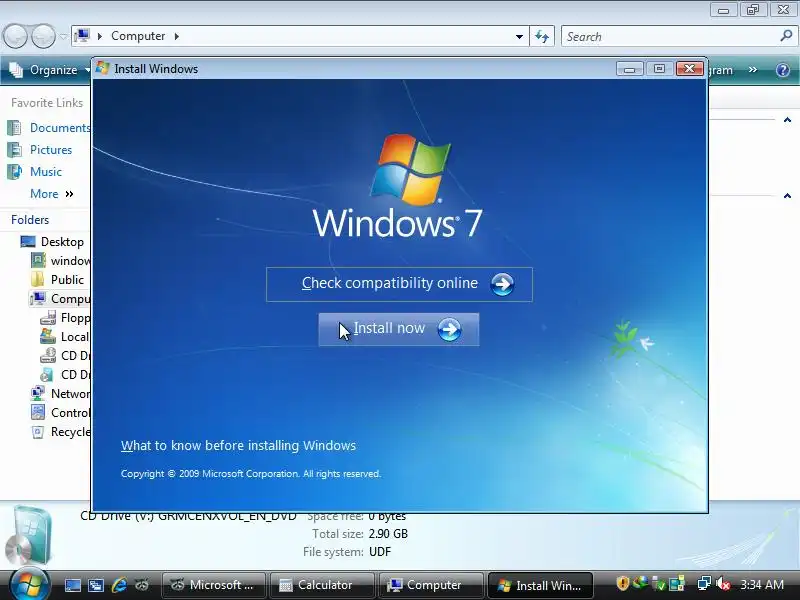Click the Install now button
This screenshot has width=800, height=600.
coord(398,329)
